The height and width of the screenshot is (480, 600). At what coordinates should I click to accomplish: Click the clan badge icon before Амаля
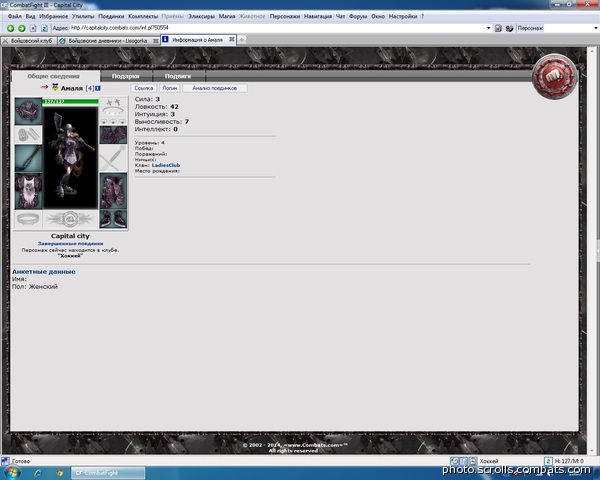[x=55, y=88]
